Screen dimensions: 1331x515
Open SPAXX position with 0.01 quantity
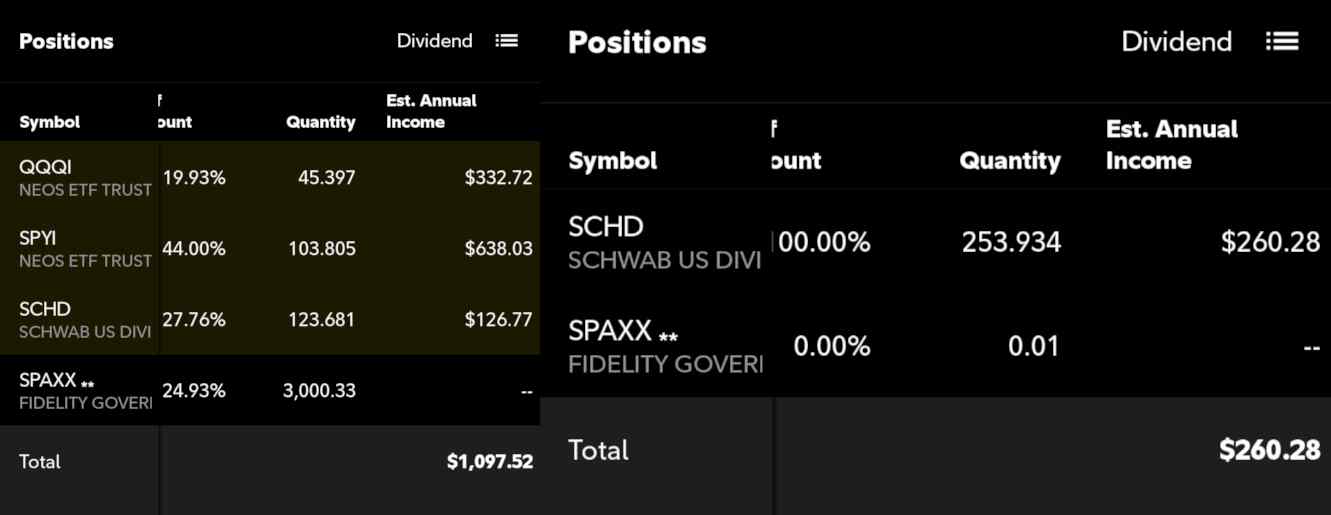(935, 345)
